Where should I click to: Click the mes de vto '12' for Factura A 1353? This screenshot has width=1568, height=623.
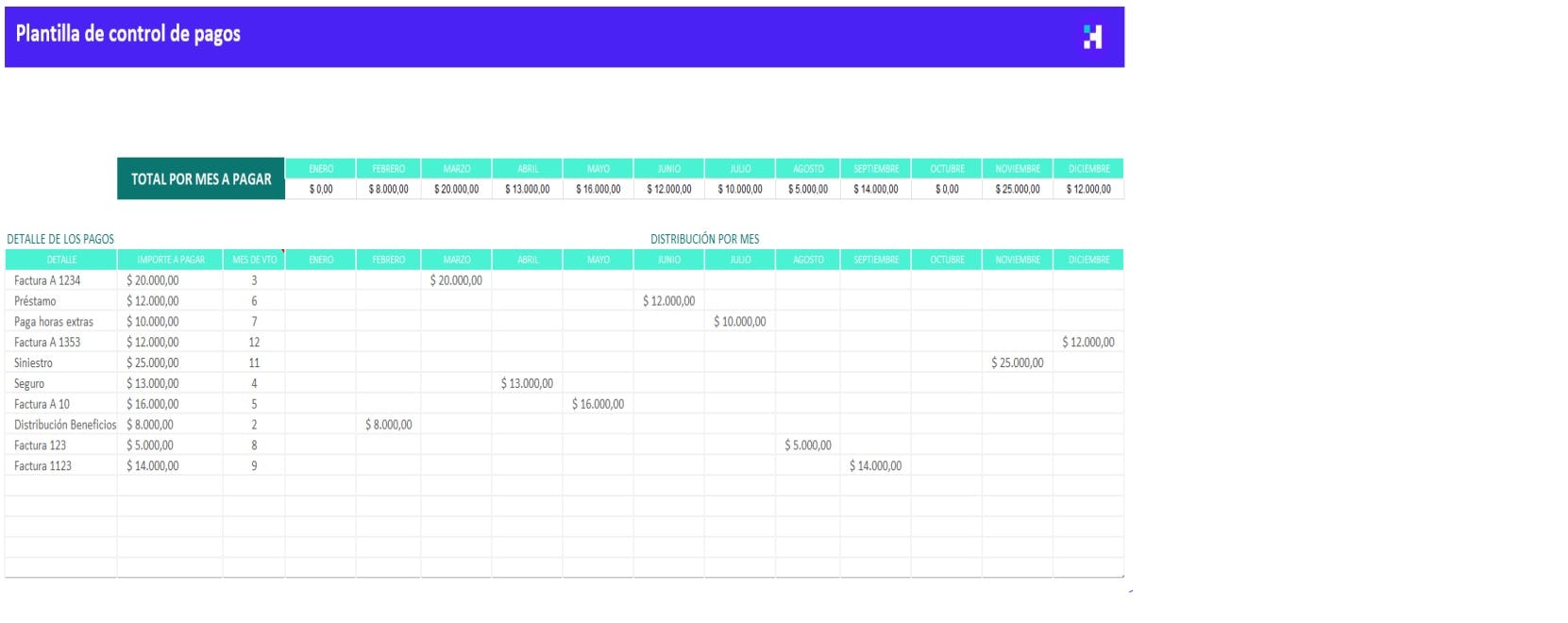point(255,343)
